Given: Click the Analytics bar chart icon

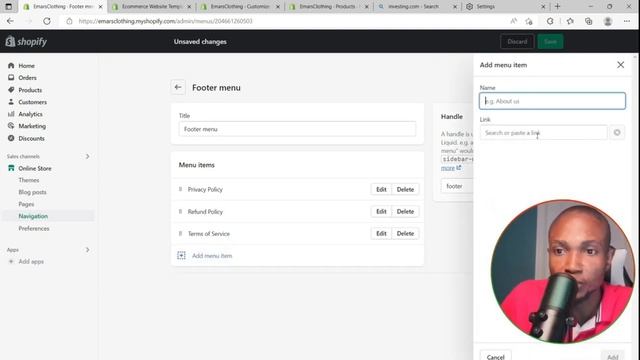Looking at the screenshot, I should click(x=11, y=114).
